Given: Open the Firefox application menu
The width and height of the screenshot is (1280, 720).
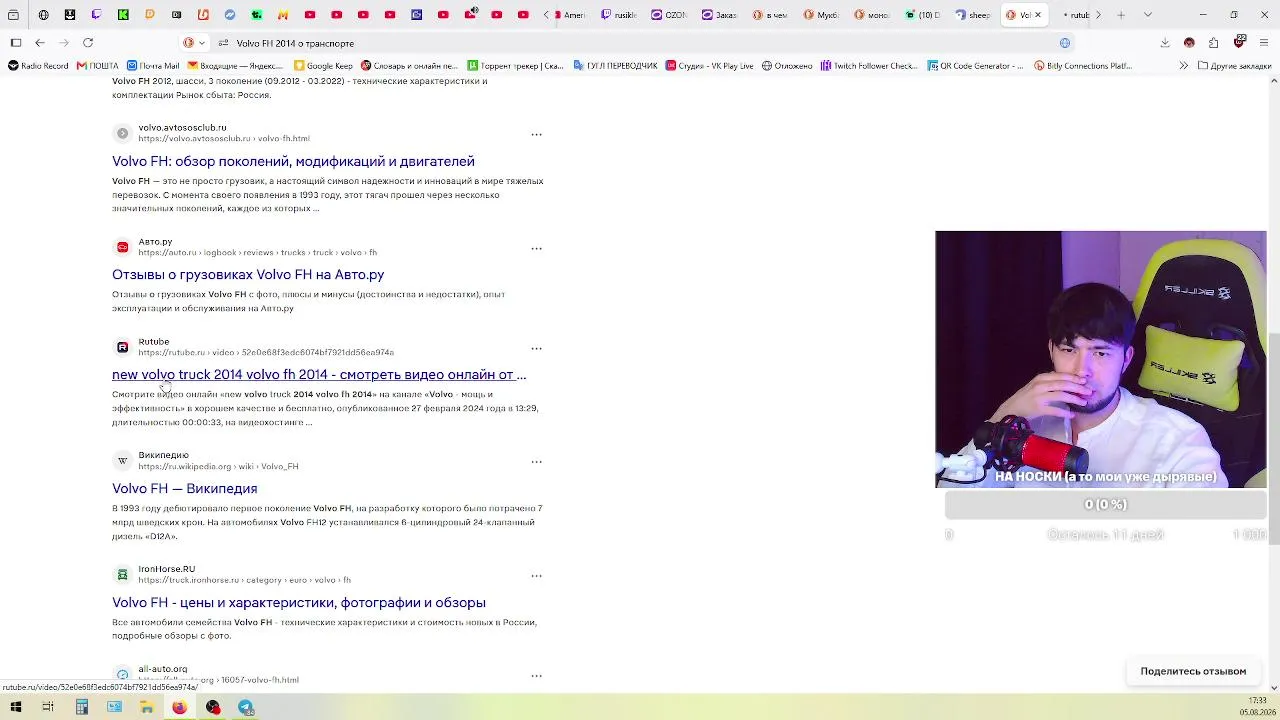Looking at the screenshot, I should (x=1264, y=43).
